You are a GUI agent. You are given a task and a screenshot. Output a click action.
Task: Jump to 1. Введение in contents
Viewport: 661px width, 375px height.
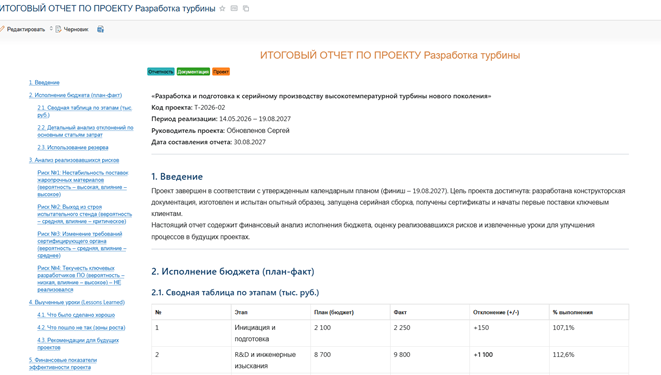44,83
